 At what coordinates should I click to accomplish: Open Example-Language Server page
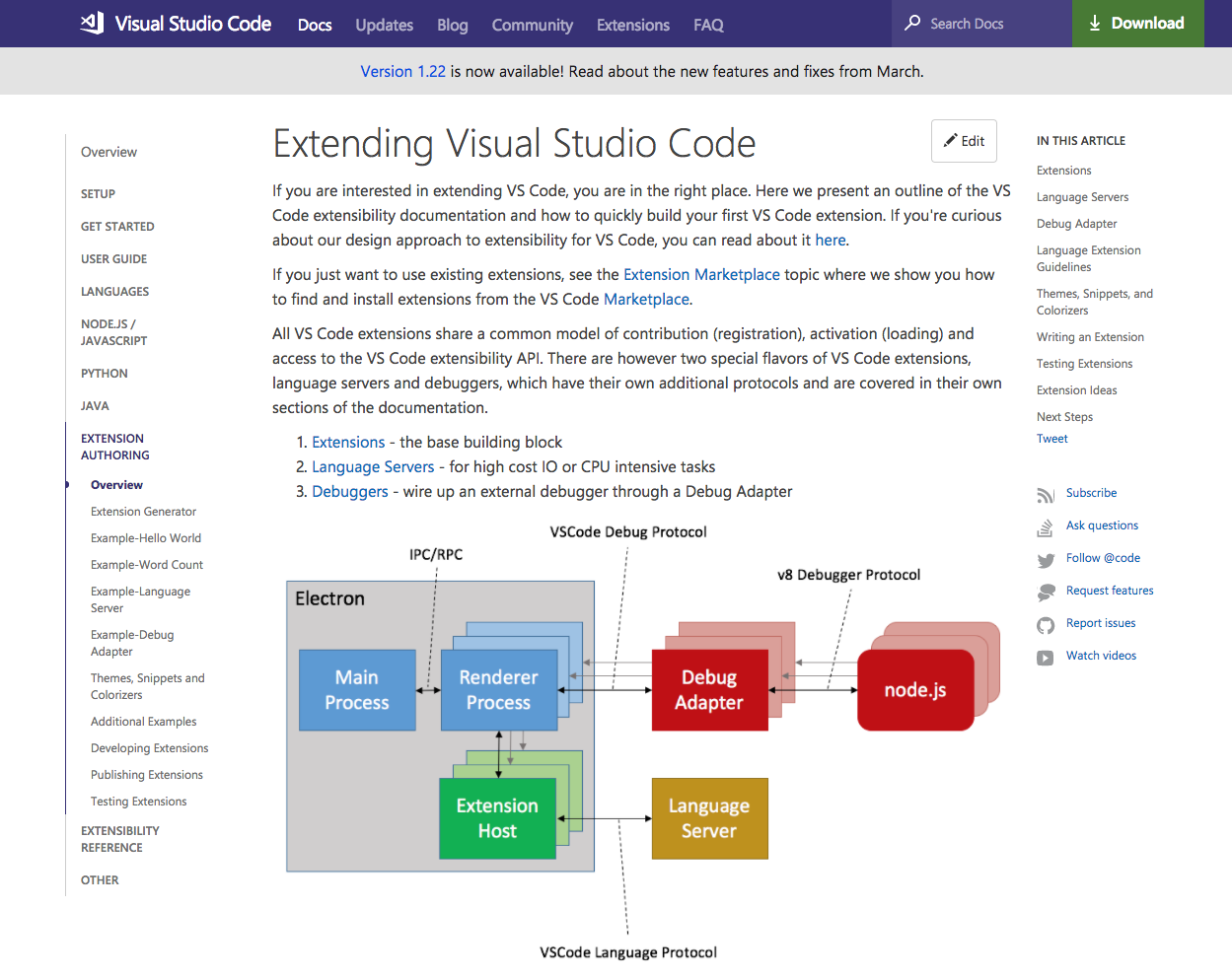[x=140, y=599]
